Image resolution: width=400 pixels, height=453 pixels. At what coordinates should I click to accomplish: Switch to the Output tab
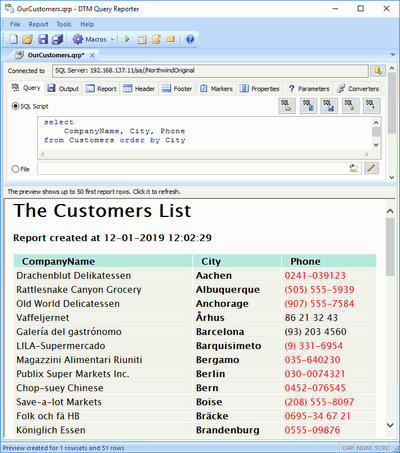pos(63,89)
